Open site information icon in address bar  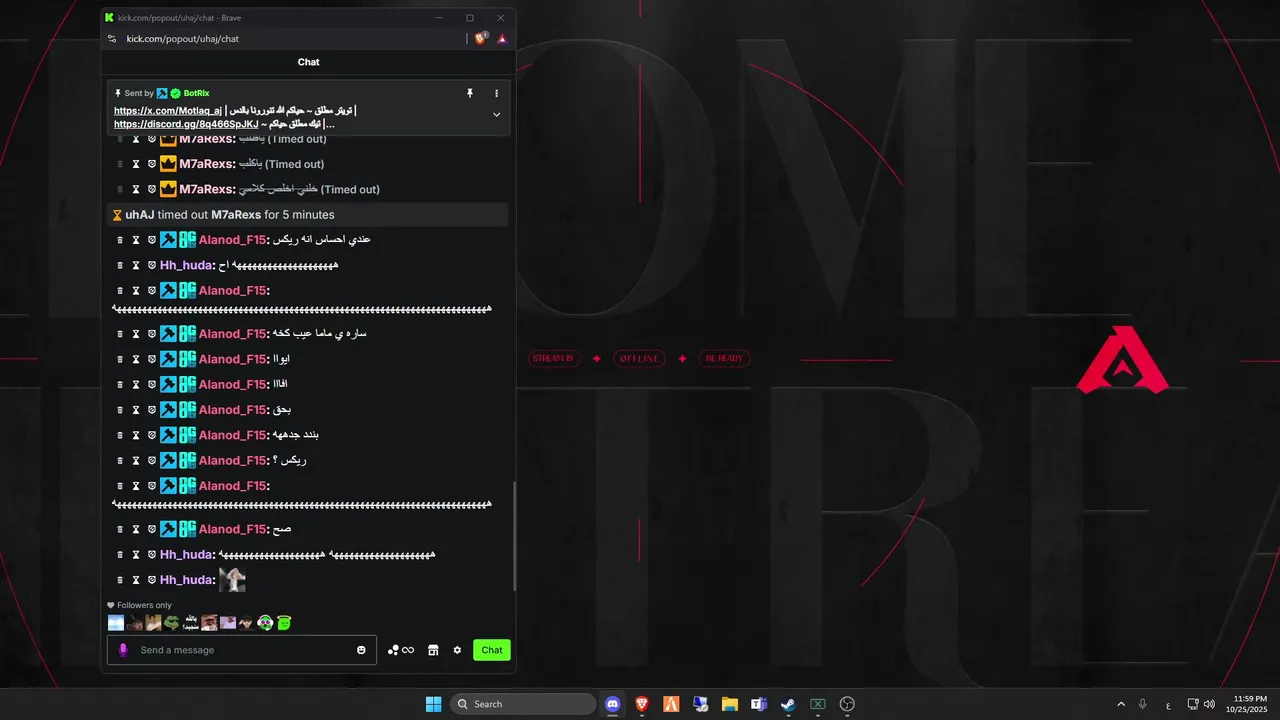pyautogui.click(x=112, y=39)
